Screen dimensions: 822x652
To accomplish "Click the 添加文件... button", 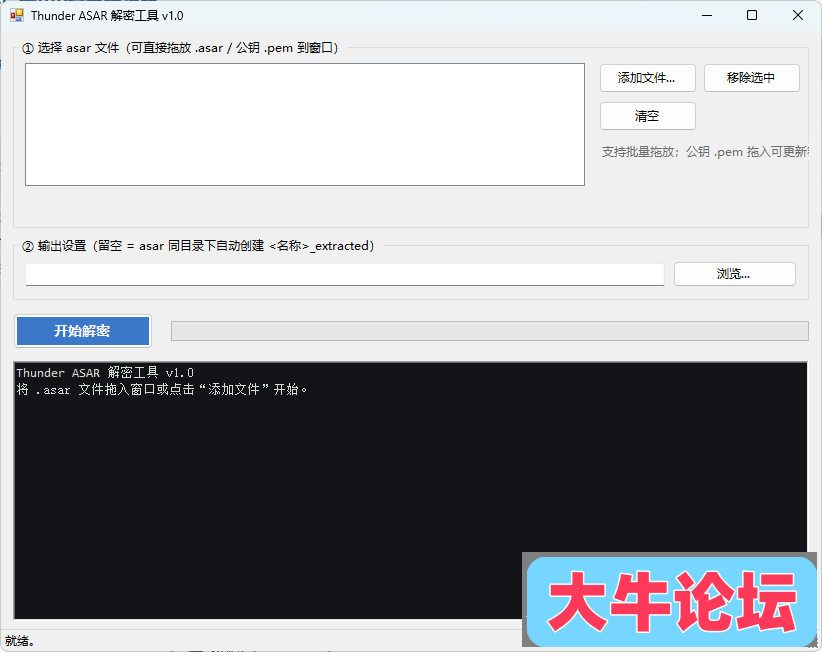I will click(x=647, y=78).
